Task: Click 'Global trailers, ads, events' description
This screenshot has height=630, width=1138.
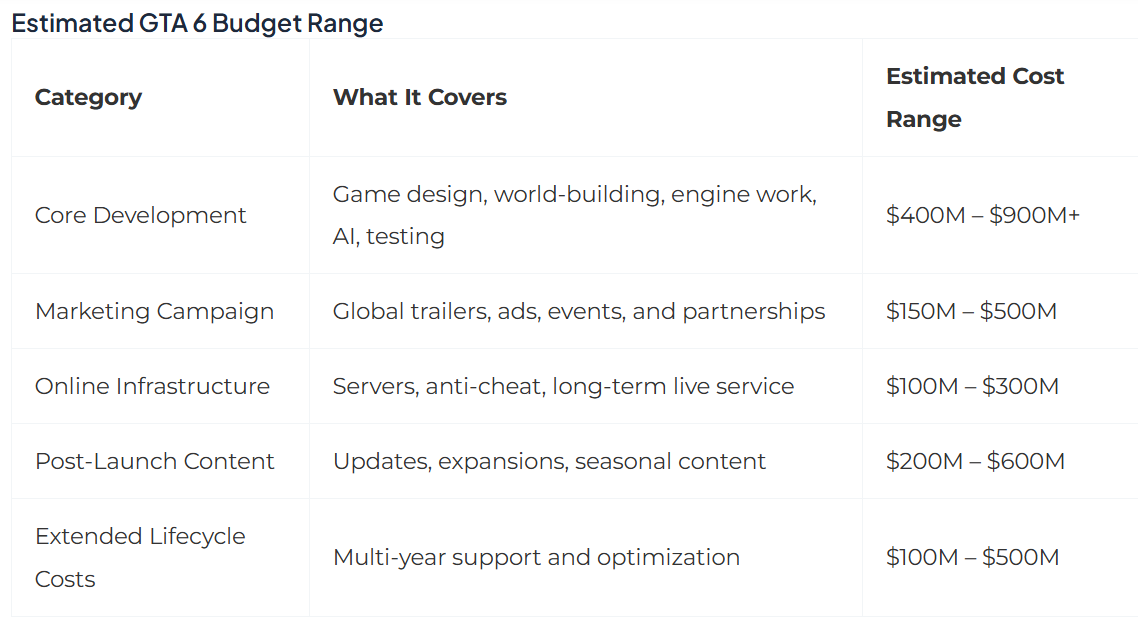Action: coord(479,311)
